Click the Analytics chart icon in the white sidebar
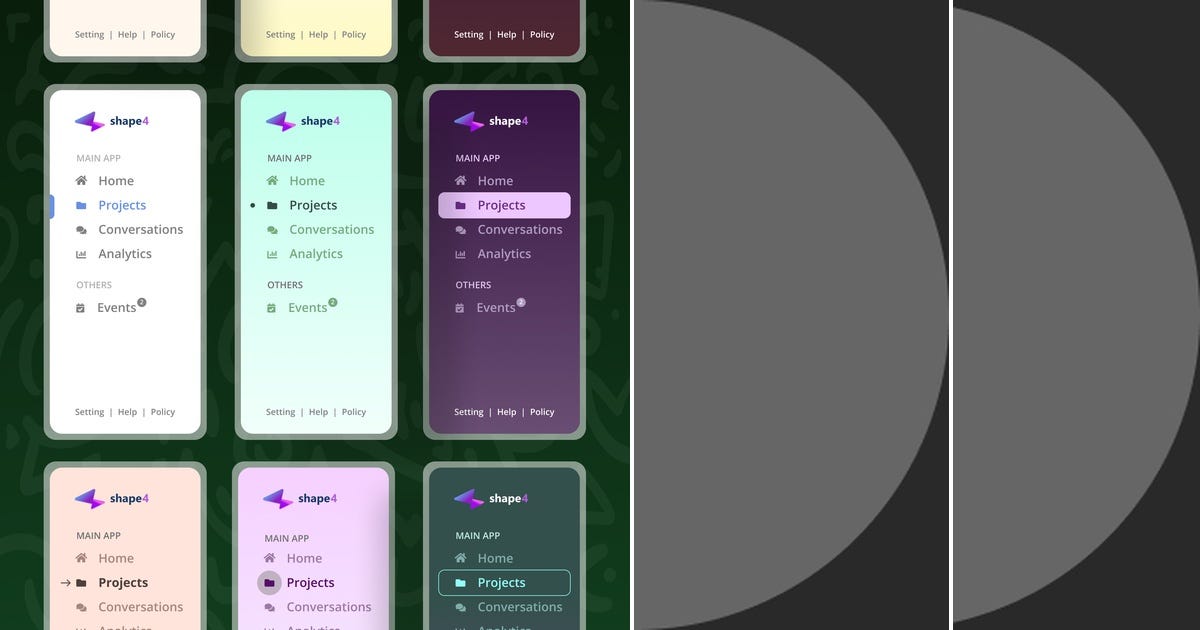The width and height of the screenshot is (1200, 630). [82, 254]
